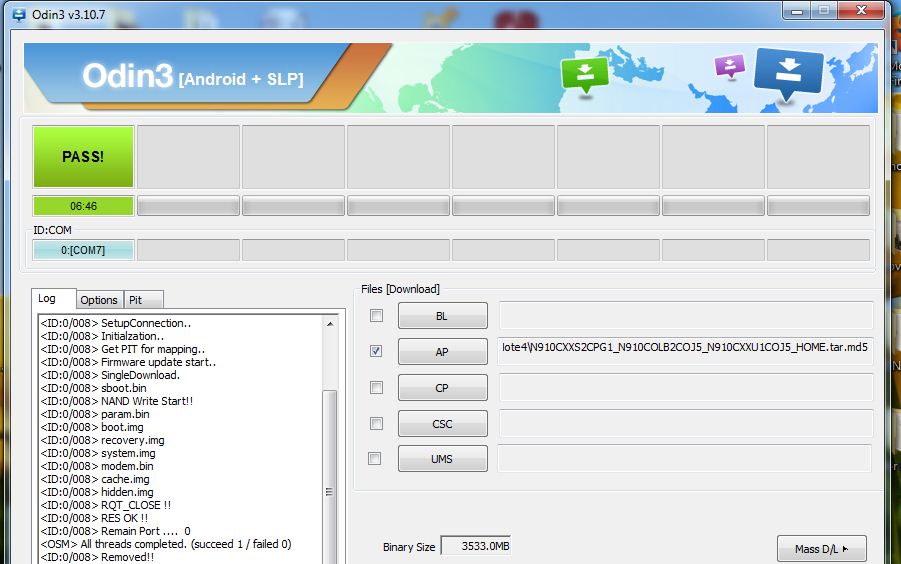Screen dimensions: 901x564
Task: Grab the log panel scrollbar thumb
Action: point(329,477)
